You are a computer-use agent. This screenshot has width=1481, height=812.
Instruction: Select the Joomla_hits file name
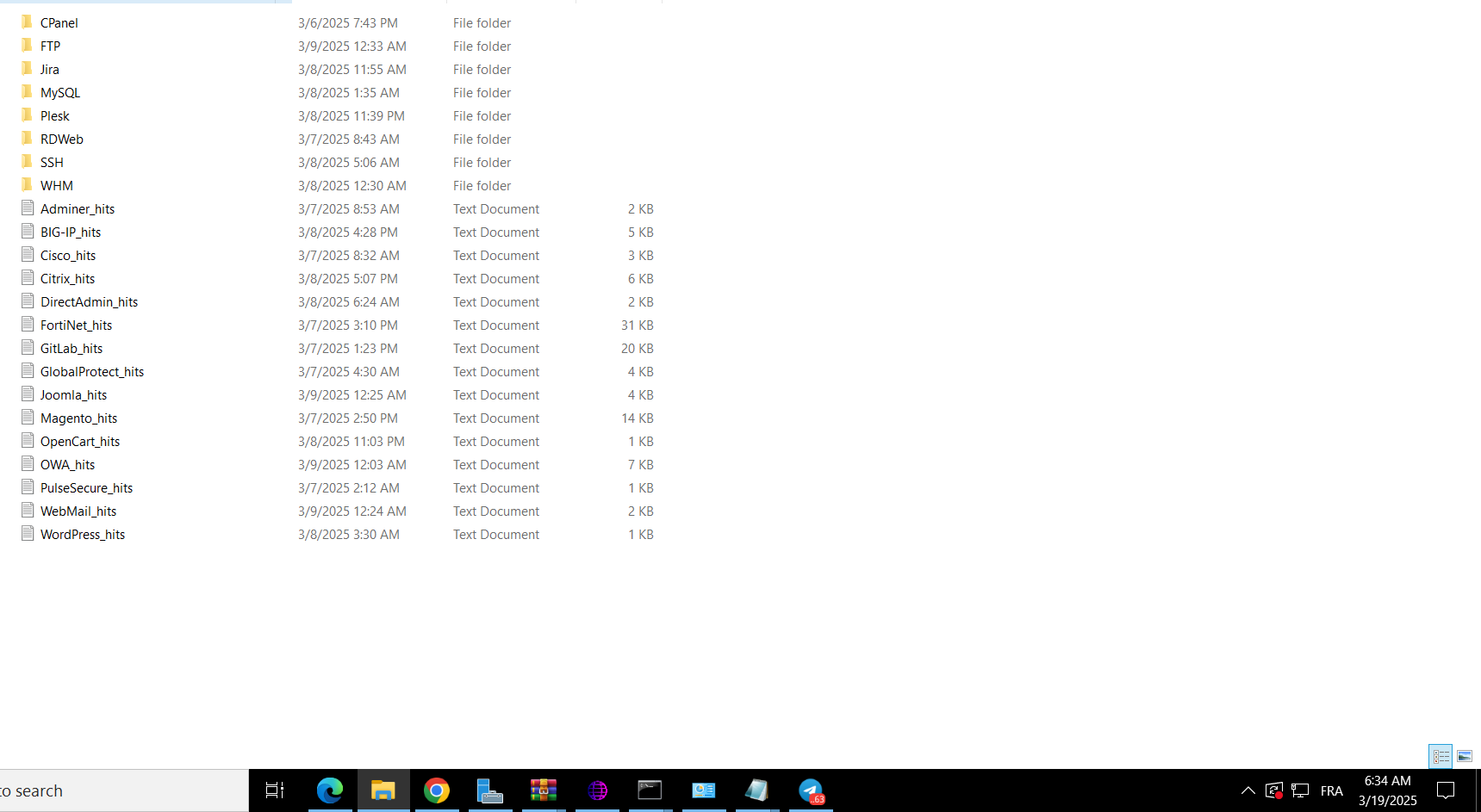(73, 395)
